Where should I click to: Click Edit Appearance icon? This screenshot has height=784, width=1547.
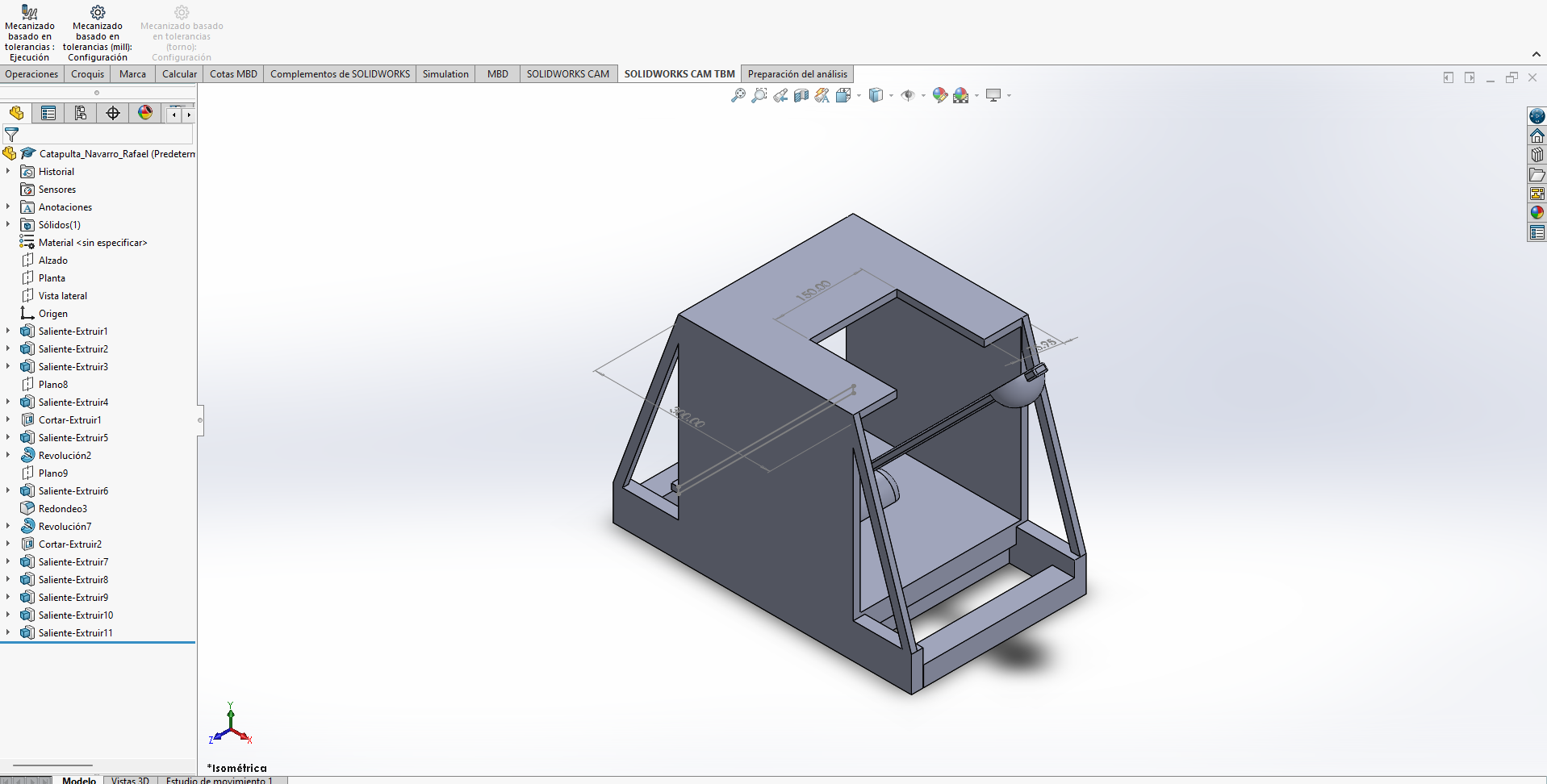(x=940, y=95)
